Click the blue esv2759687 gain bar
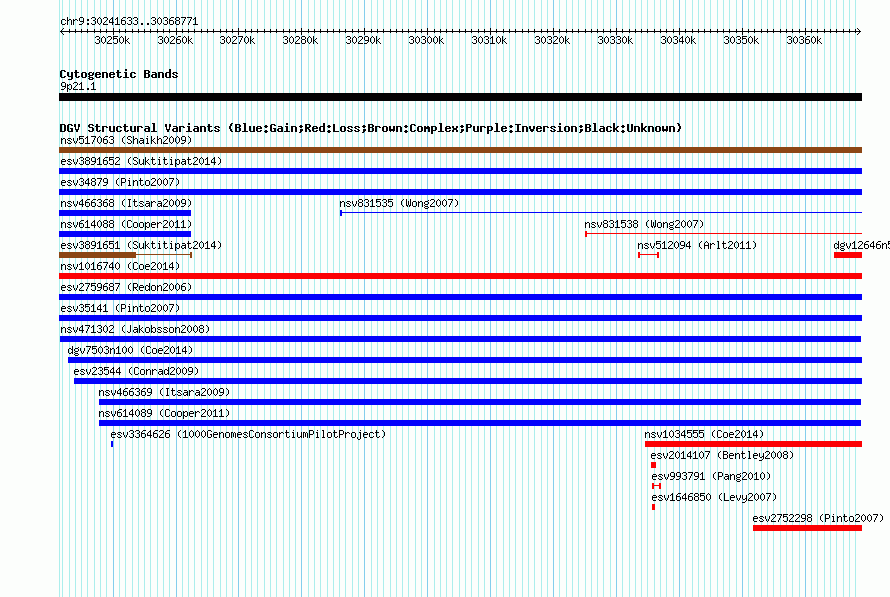Viewport: 890px width, 597px height. [x=460, y=297]
